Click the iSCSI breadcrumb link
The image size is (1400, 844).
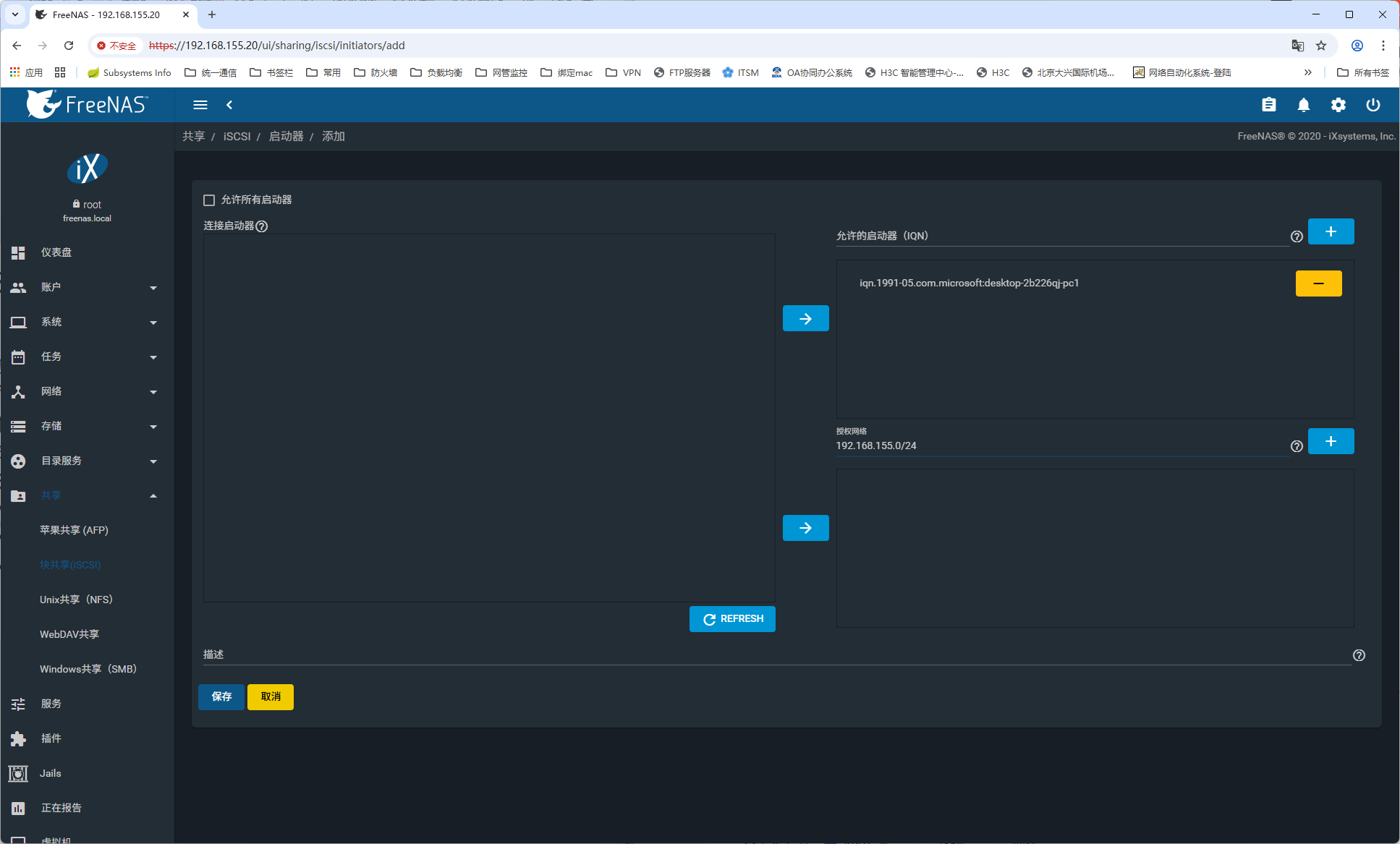point(237,136)
